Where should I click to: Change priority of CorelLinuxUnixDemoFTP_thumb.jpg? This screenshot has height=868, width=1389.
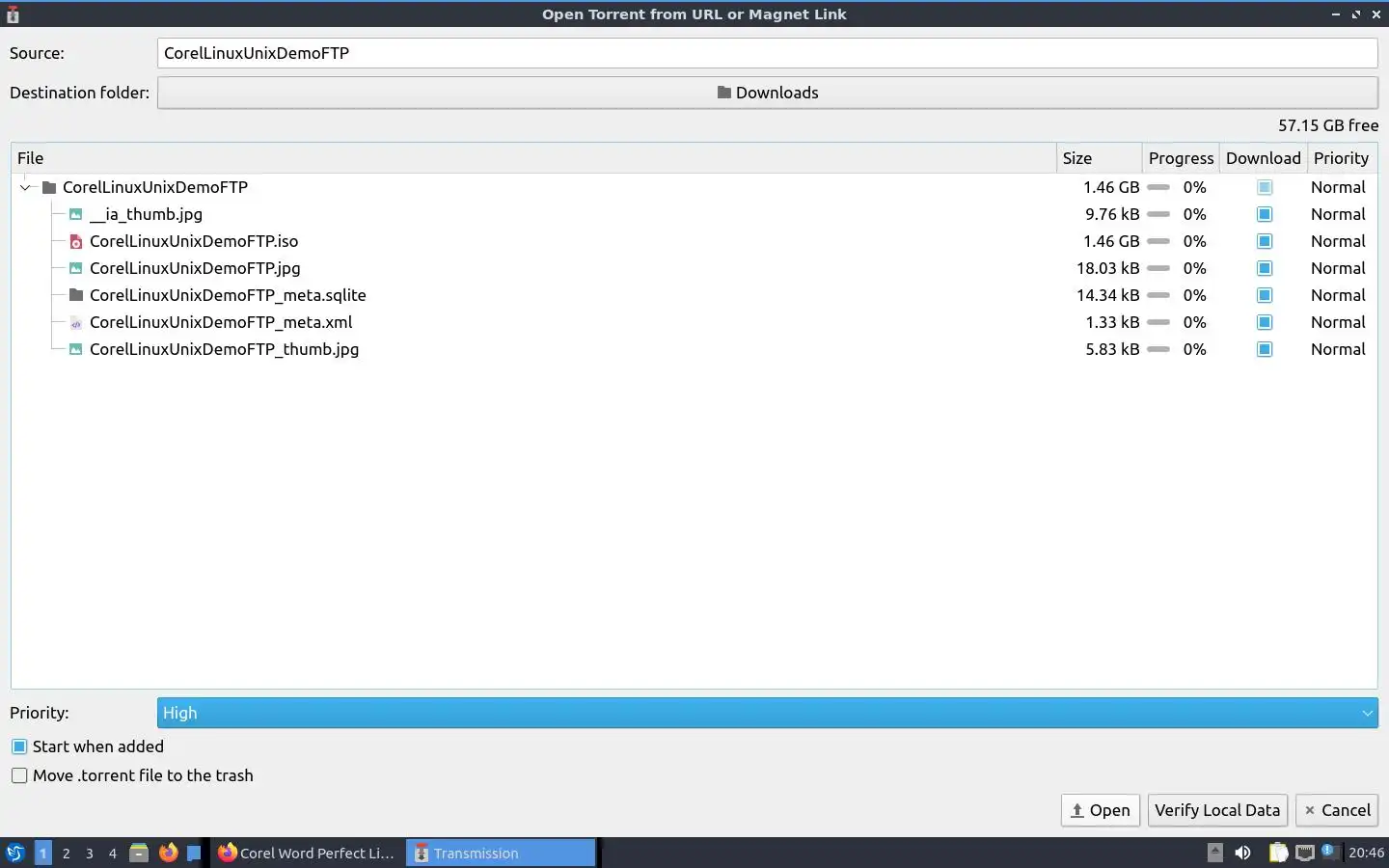pyautogui.click(x=1338, y=349)
